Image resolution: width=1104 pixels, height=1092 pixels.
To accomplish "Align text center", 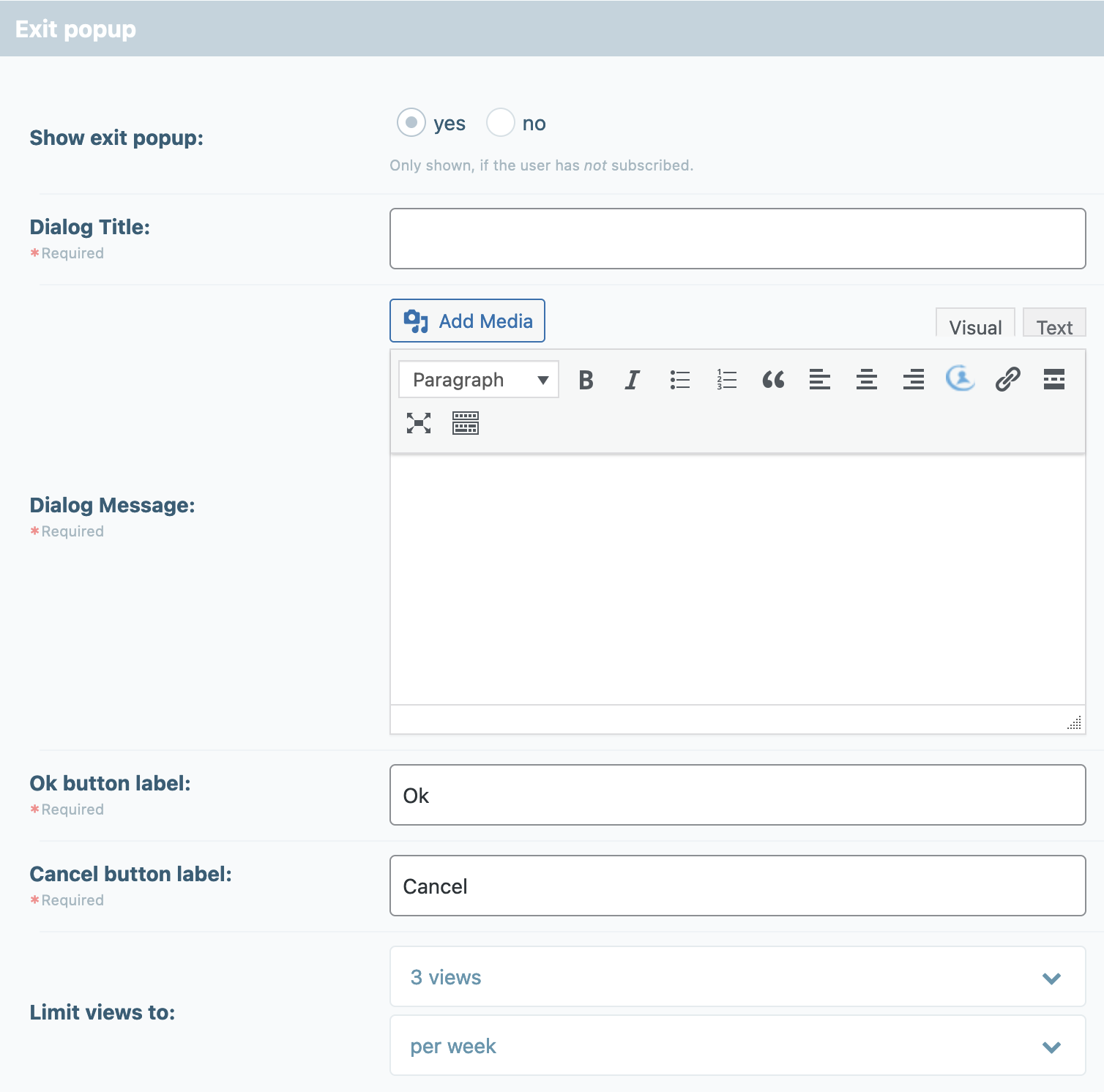I will [867, 380].
